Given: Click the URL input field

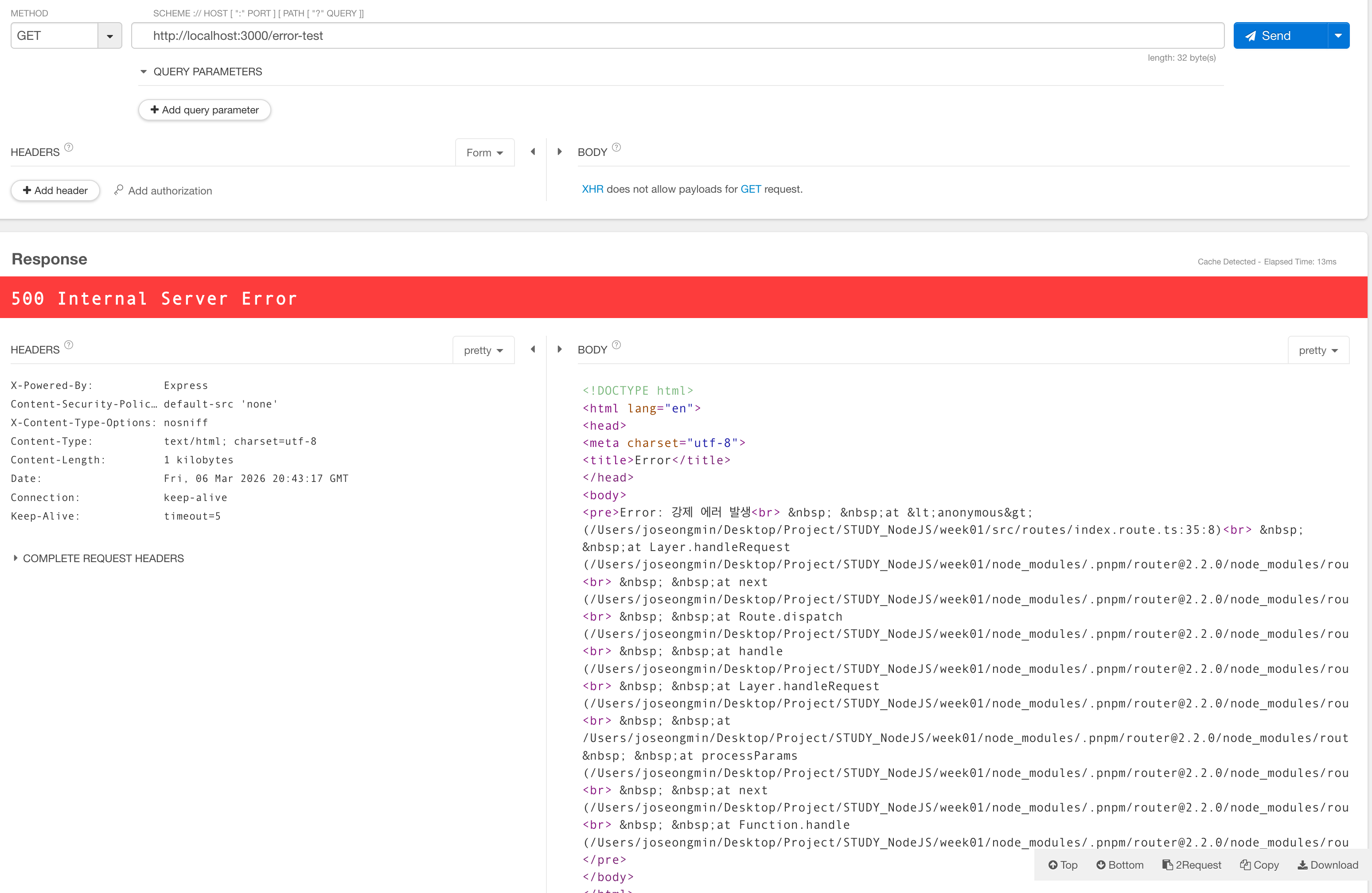Looking at the screenshot, I should [677, 36].
